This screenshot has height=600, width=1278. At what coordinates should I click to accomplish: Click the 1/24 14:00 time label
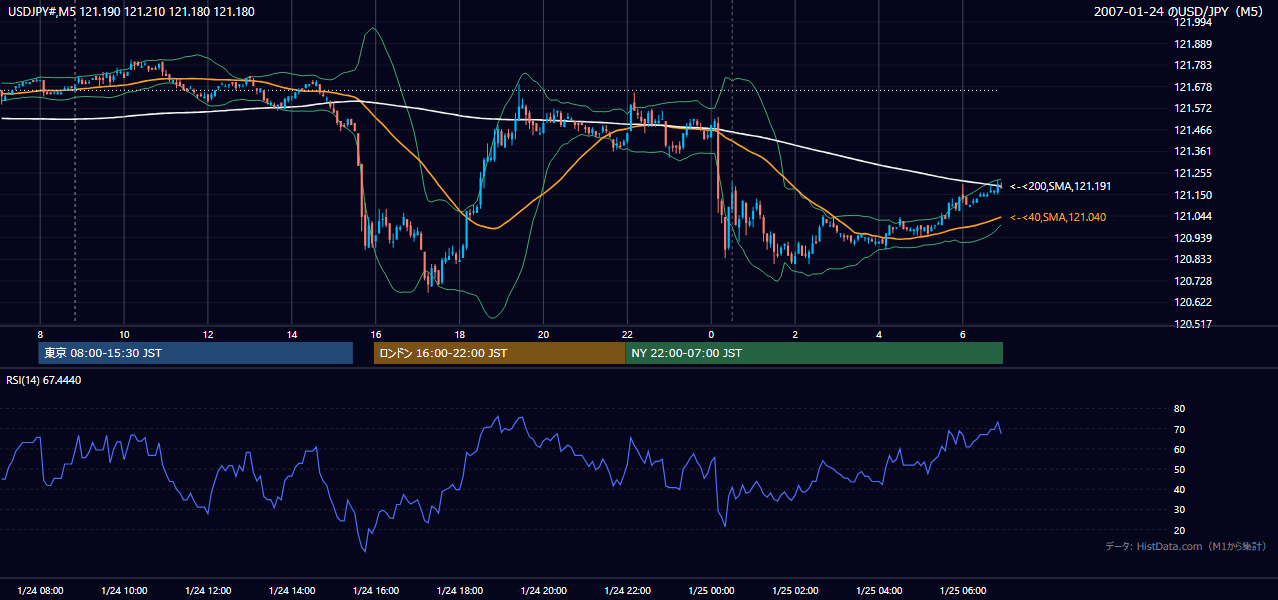tap(292, 590)
